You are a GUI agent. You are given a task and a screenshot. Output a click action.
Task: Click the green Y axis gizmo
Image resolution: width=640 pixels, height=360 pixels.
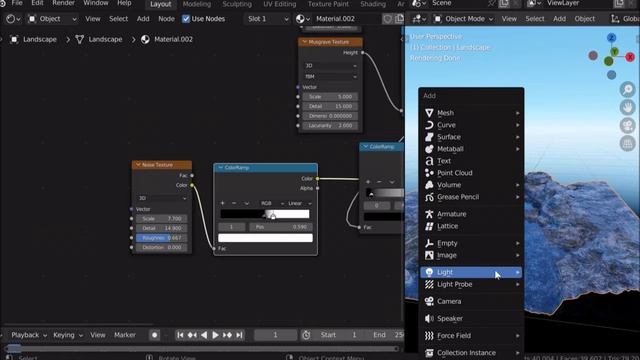[x=614, y=51]
